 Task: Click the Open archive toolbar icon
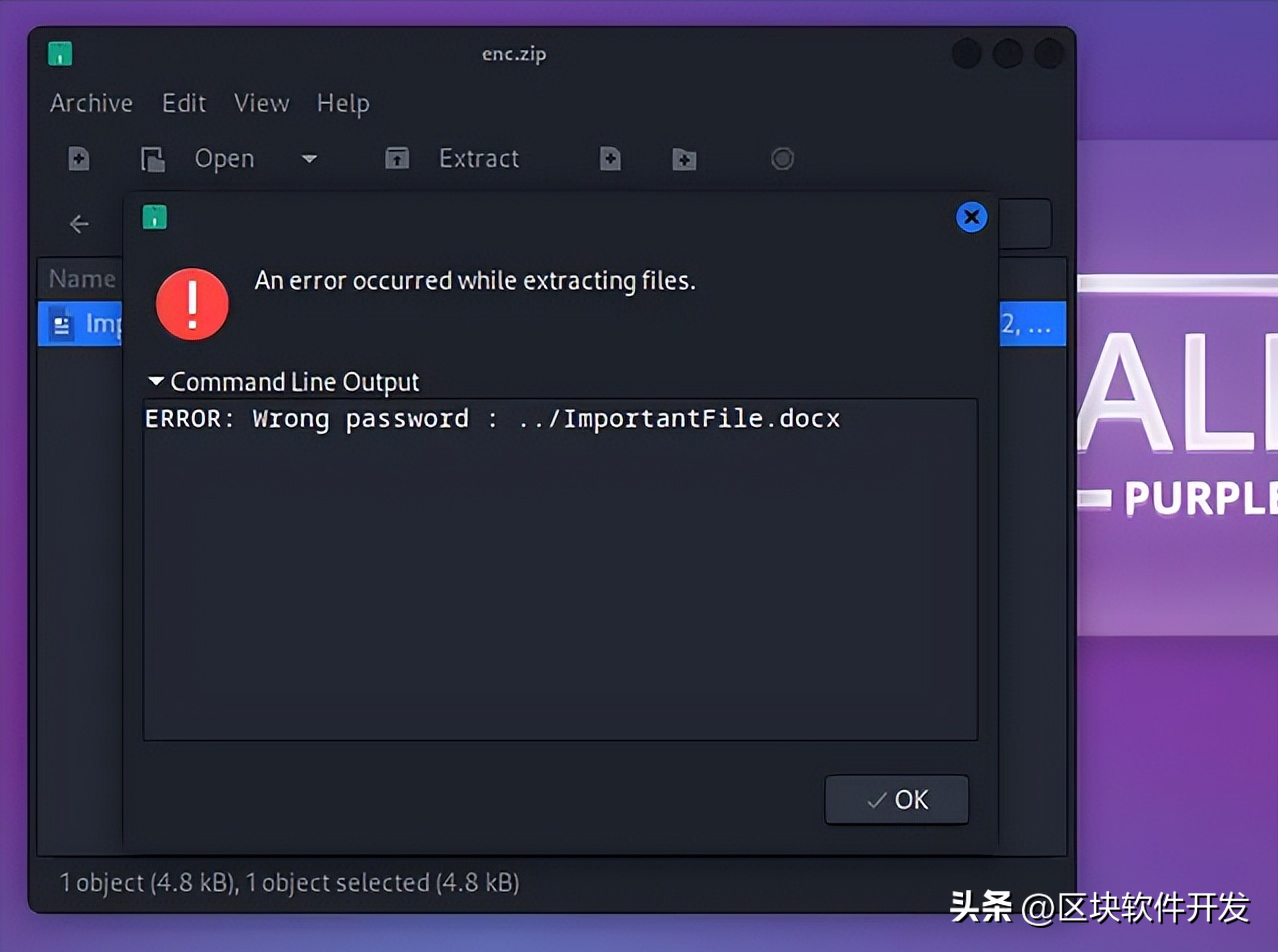coord(152,159)
